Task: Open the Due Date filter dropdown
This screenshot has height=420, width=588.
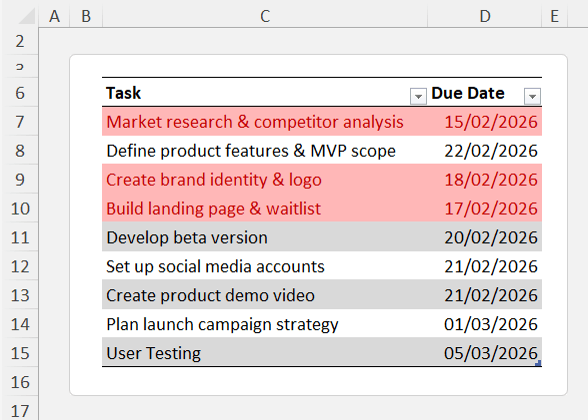Action: [x=532, y=96]
